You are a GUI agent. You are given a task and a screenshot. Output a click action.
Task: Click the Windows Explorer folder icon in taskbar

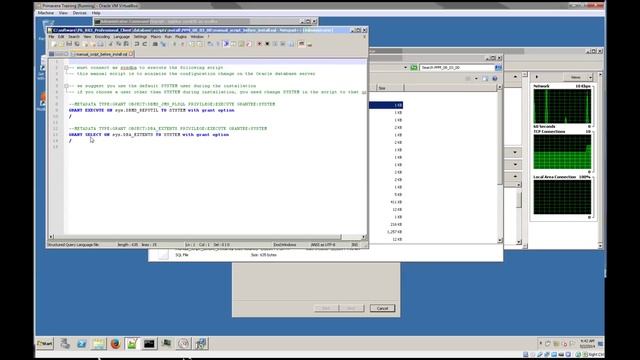pos(98,344)
